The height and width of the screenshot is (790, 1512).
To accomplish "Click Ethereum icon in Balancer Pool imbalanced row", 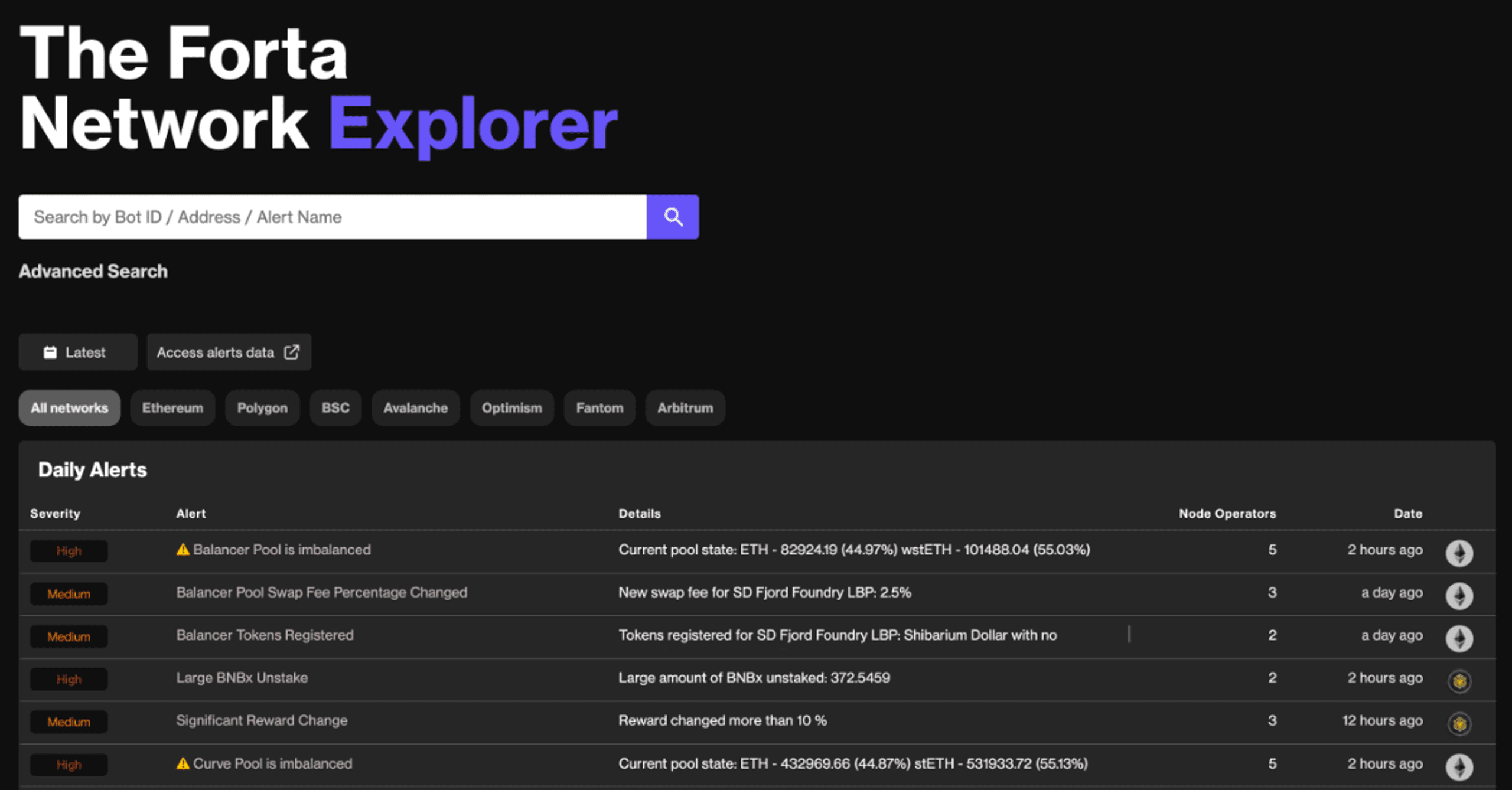I will tap(1459, 553).
